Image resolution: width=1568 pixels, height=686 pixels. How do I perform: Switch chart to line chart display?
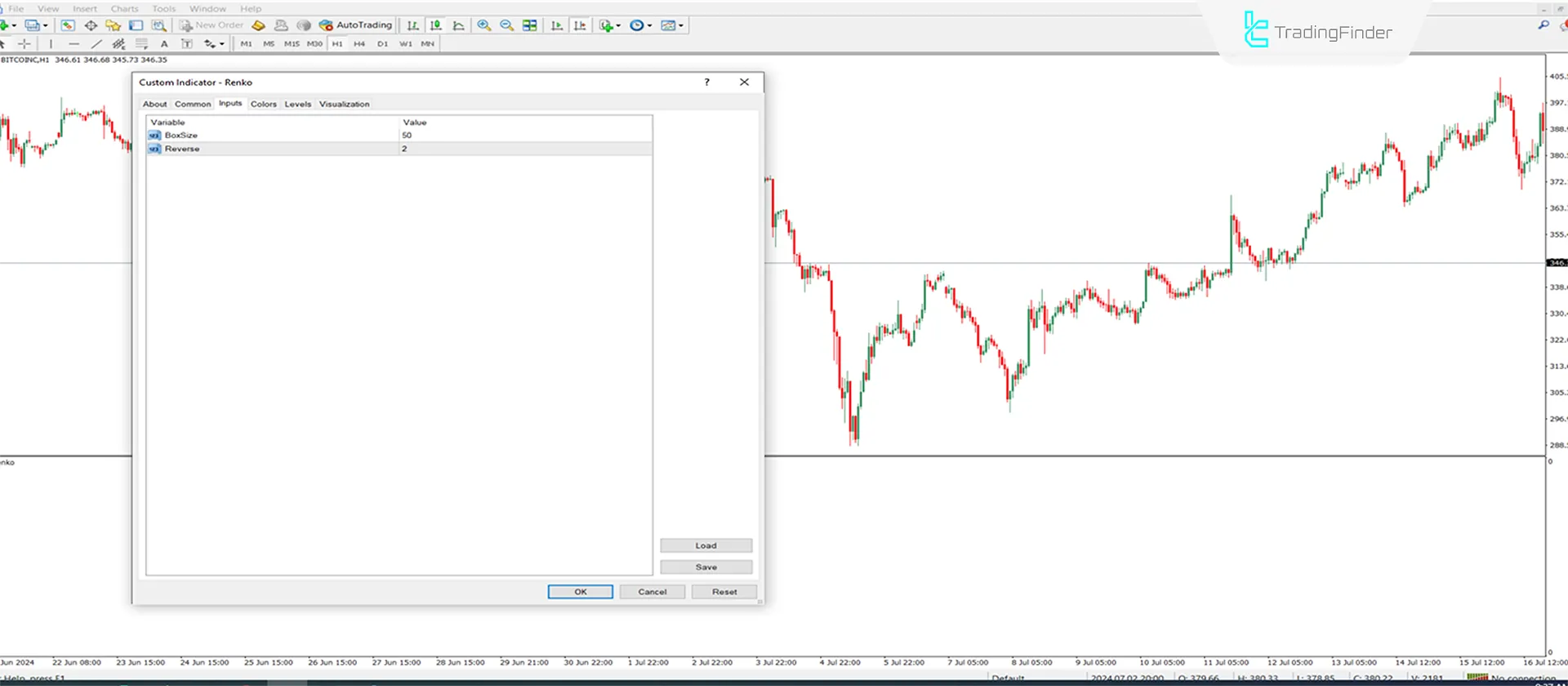click(x=459, y=25)
